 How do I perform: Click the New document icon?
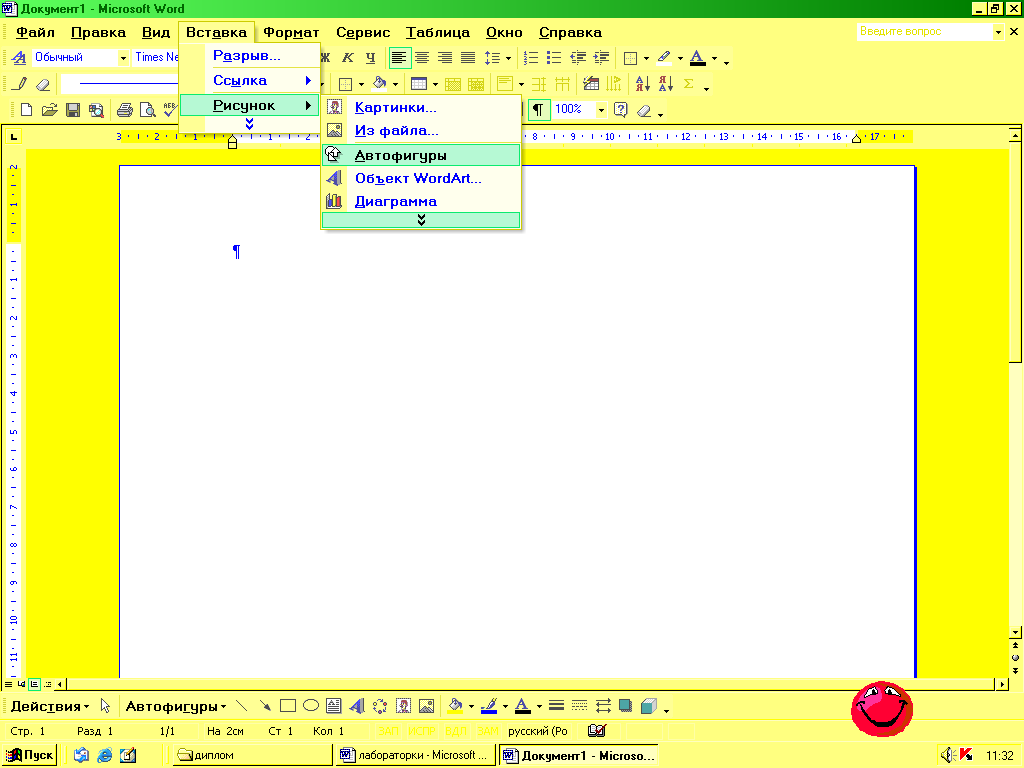(27, 110)
